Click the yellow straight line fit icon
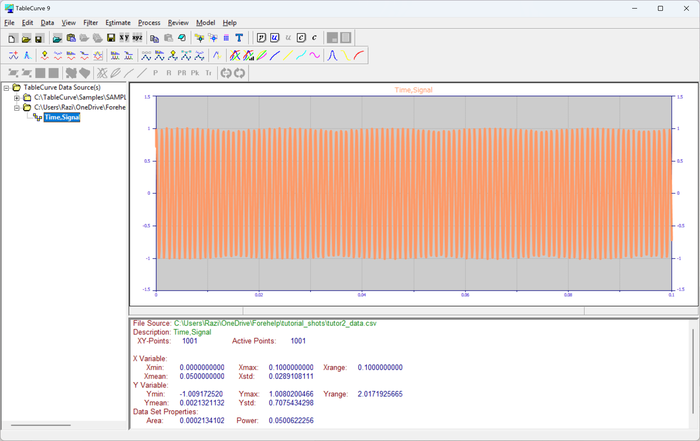Screen dimensions: 700x441 click(288, 55)
